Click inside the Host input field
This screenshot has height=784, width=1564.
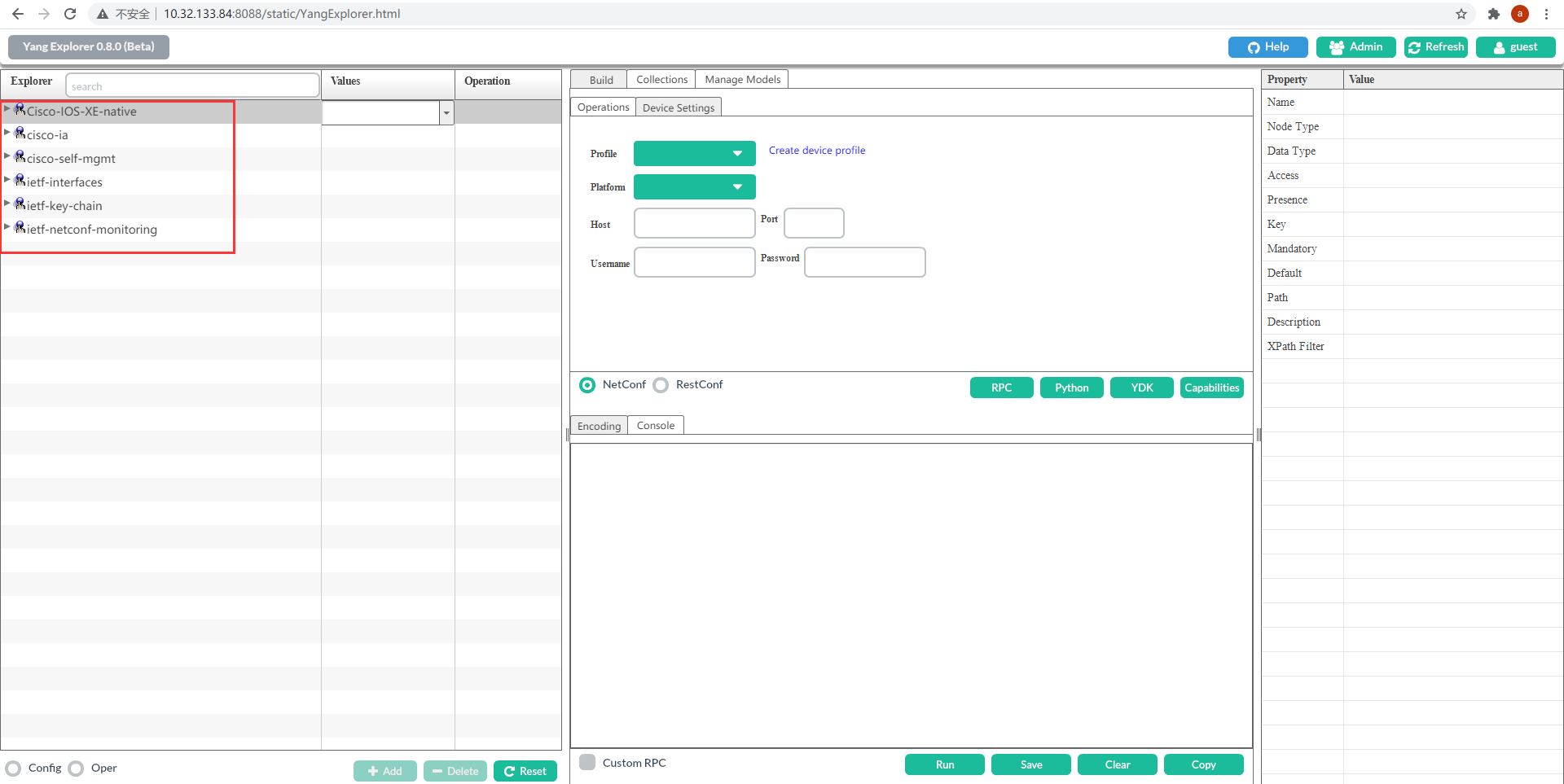(693, 223)
